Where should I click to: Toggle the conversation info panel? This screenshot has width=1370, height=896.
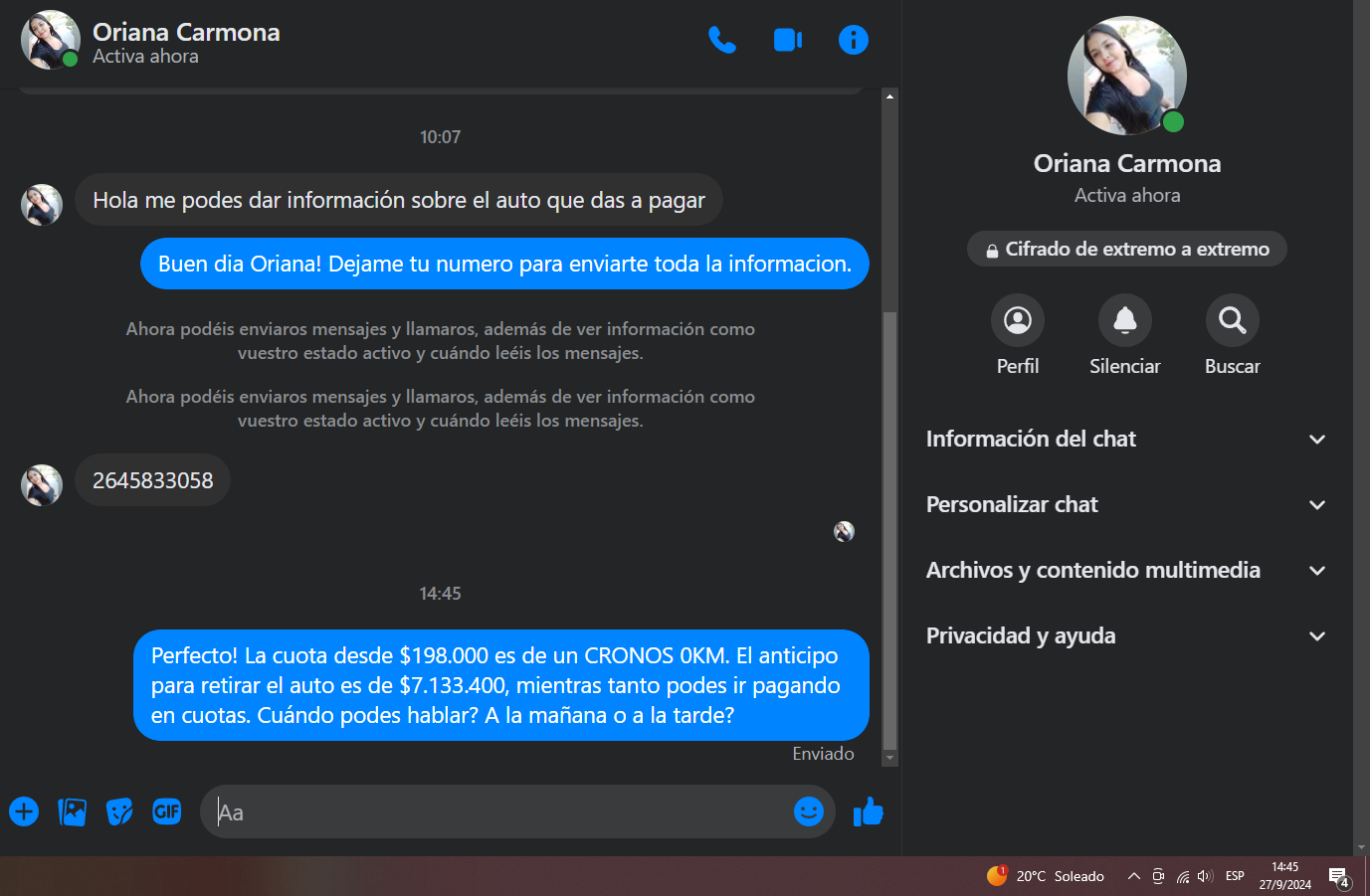[x=854, y=40]
